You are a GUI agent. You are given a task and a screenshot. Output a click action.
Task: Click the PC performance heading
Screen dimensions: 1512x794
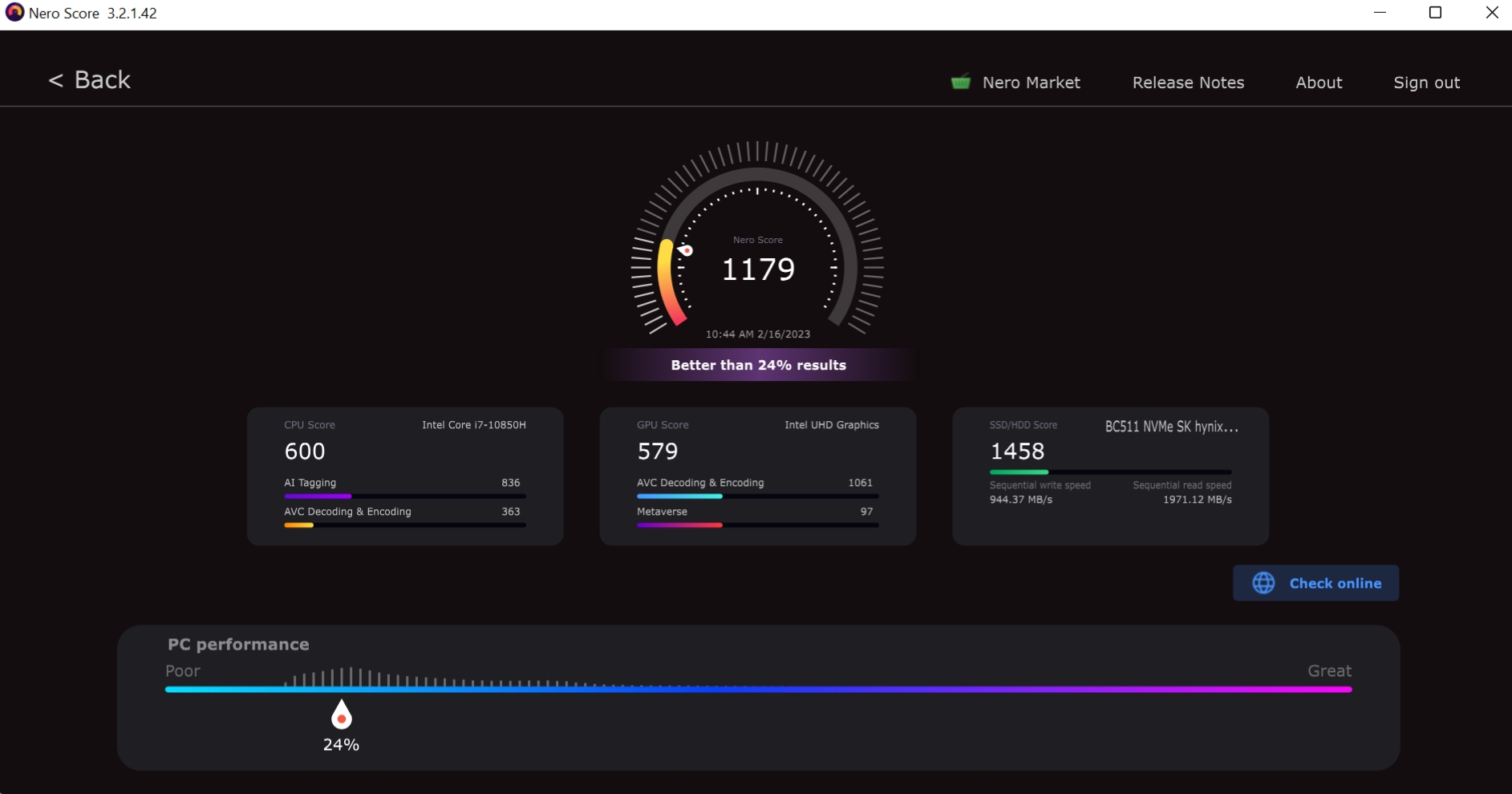[238, 645]
